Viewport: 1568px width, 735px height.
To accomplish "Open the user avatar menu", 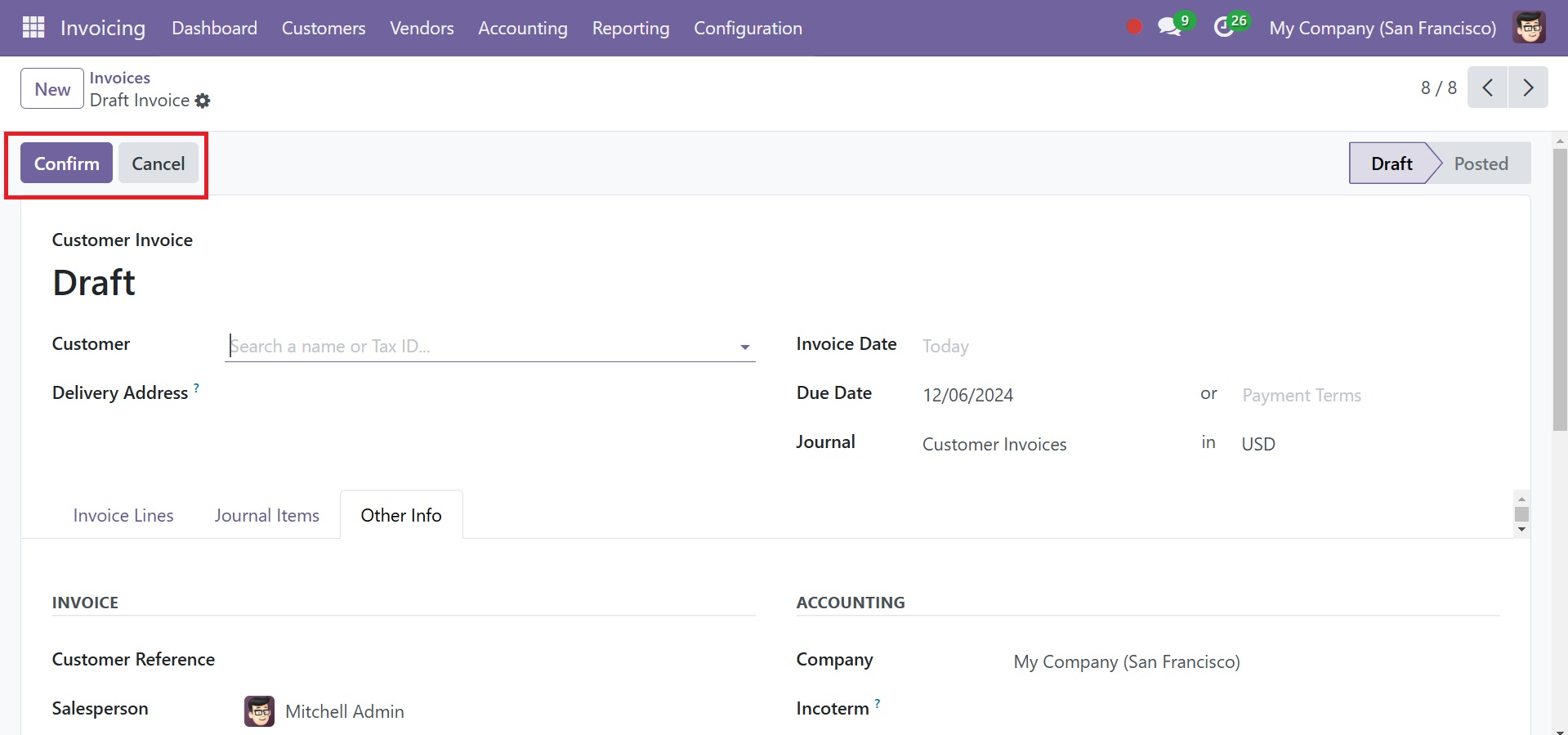I will pyautogui.click(x=1529, y=27).
